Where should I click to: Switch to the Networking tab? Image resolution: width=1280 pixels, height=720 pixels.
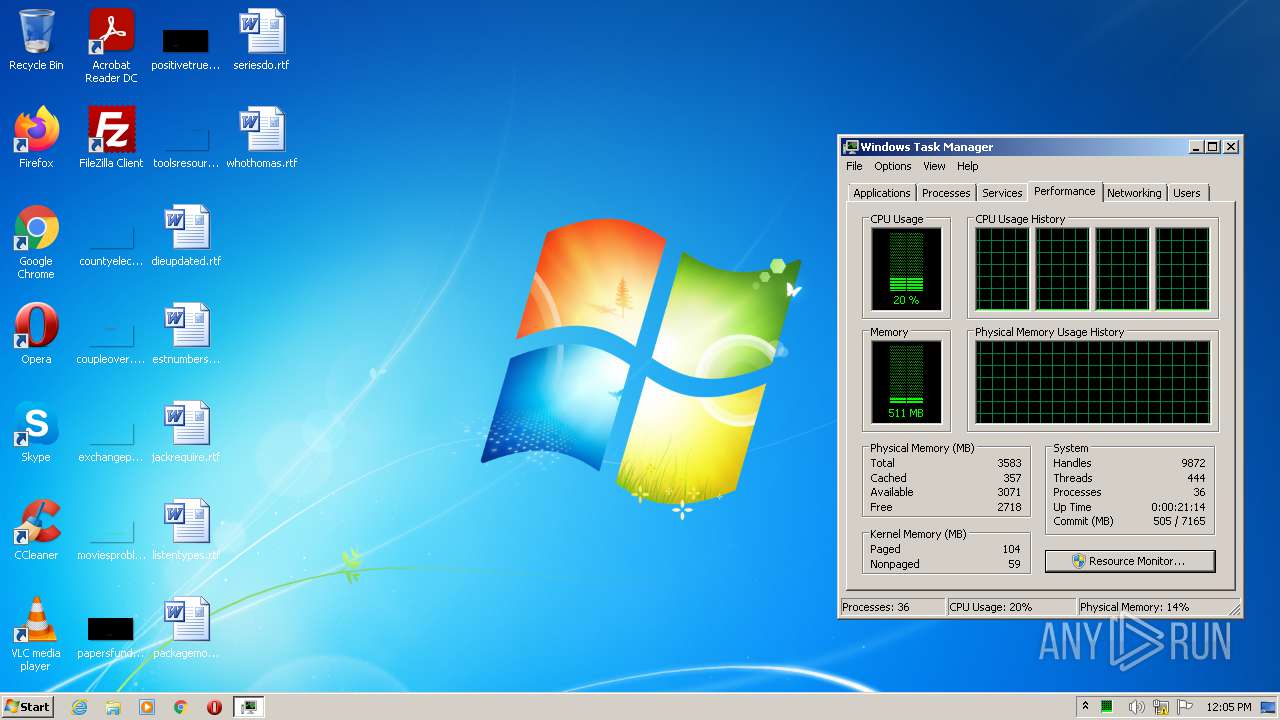click(1134, 193)
